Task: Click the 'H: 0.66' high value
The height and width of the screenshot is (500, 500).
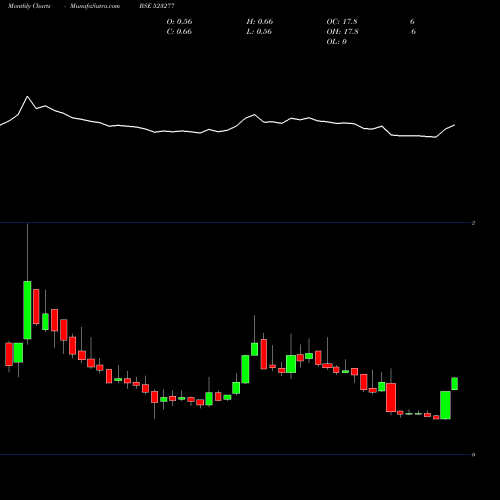Action: coord(260,21)
